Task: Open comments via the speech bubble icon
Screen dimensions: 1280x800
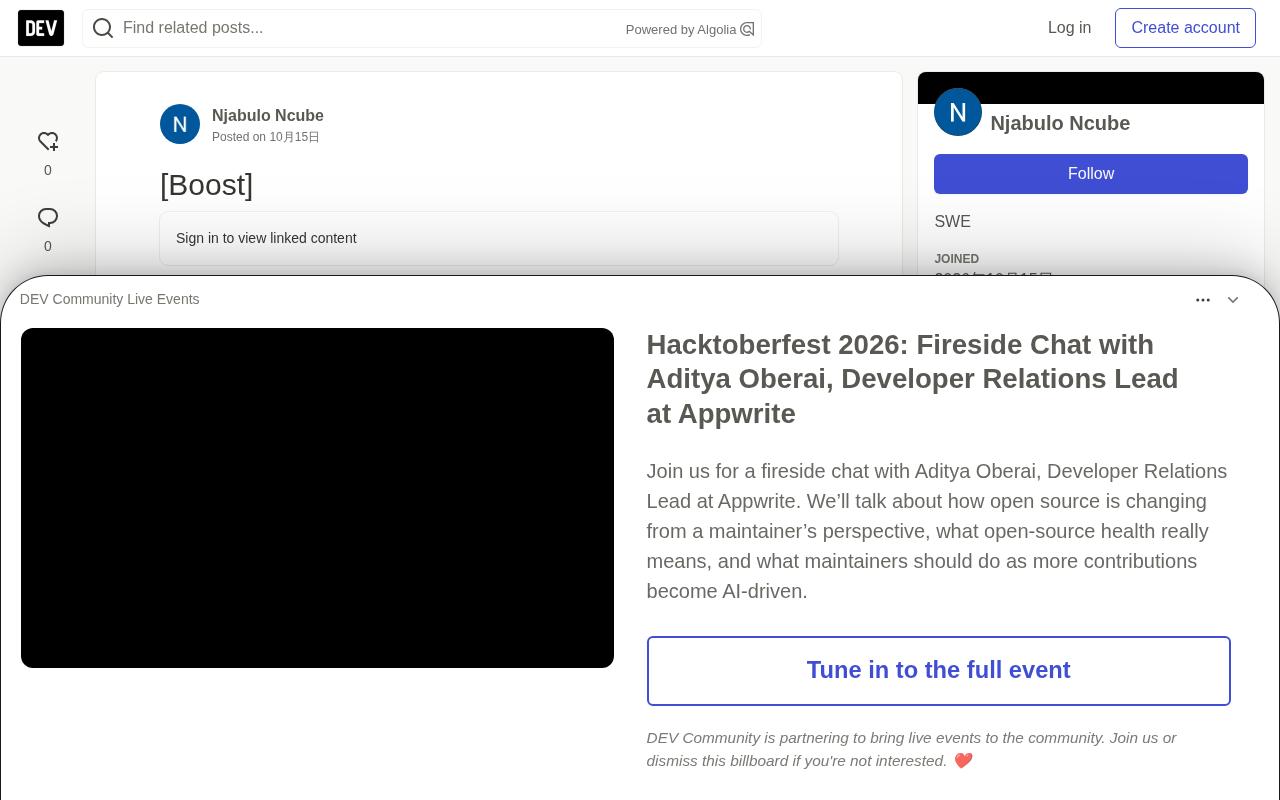Action: [x=48, y=218]
